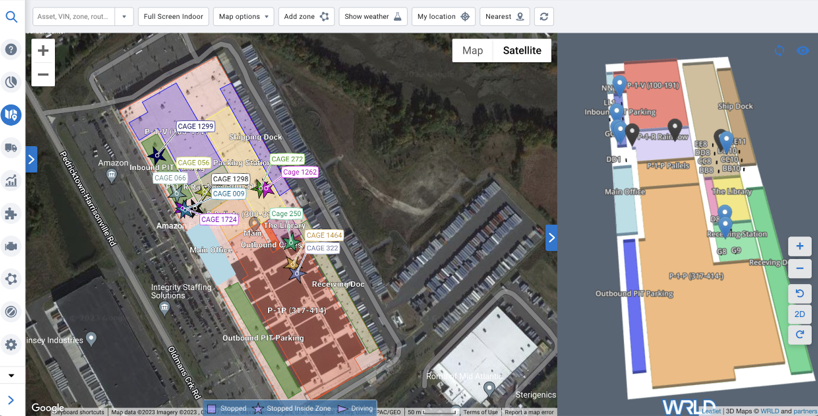818x416 pixels.
Task: Click the Amazon place marker on map
Action: tap(111, 175)
